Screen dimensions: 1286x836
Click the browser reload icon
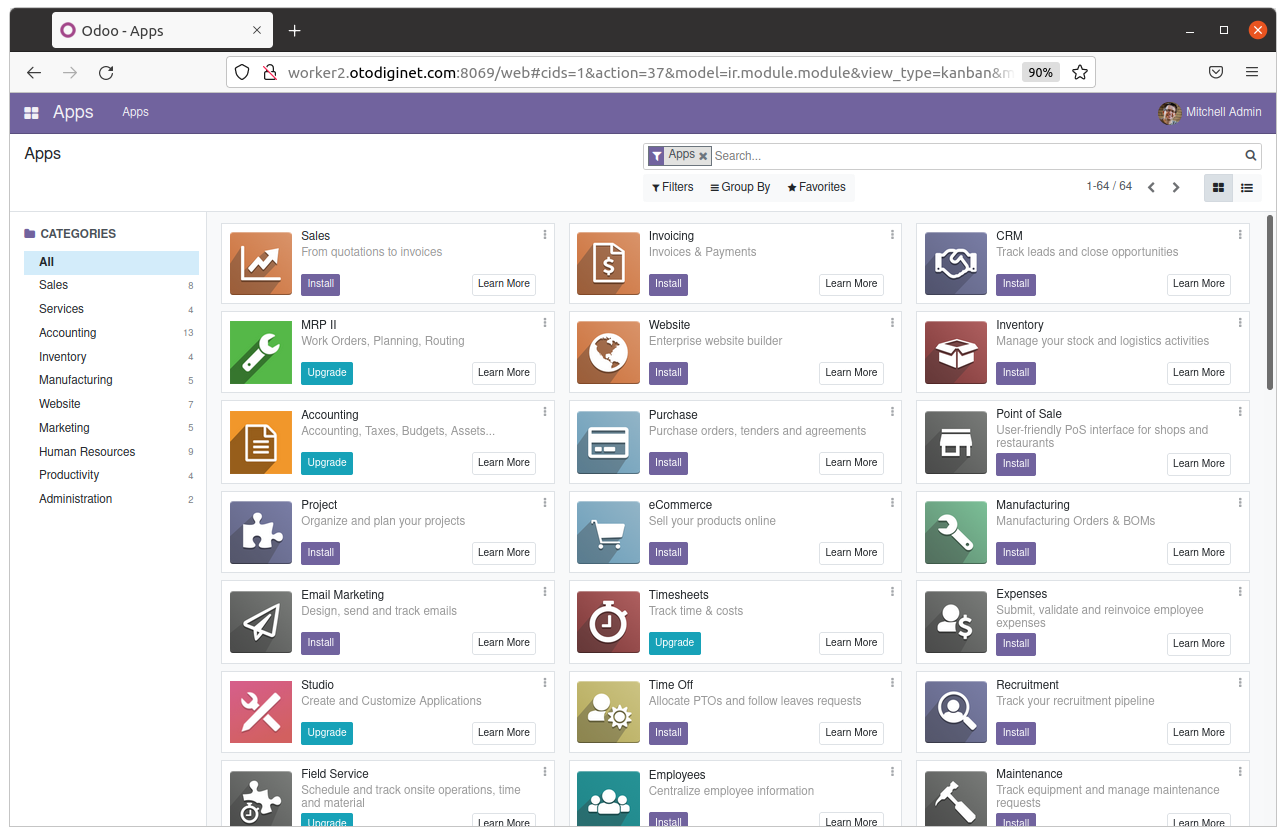106,71
